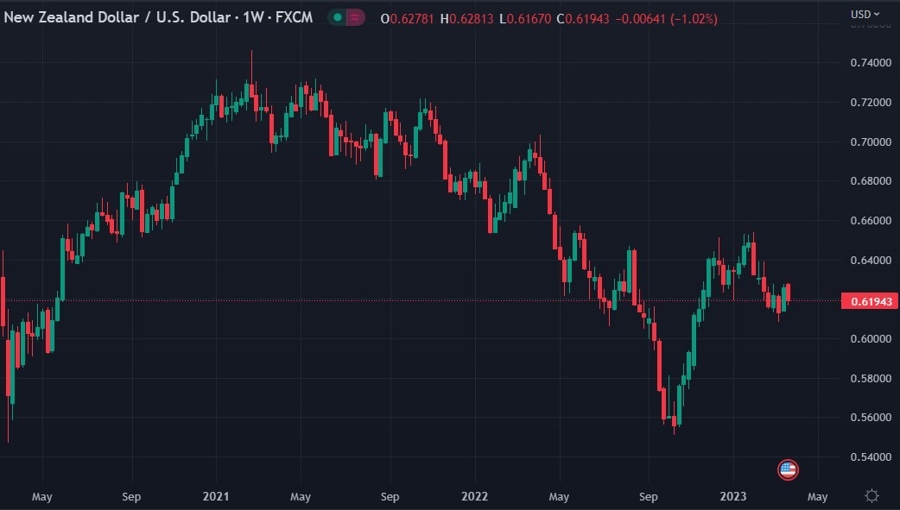Screen dimensions: 900x510
Task: Click the Sep label just before 2021
Action: [x=131, y=496]
